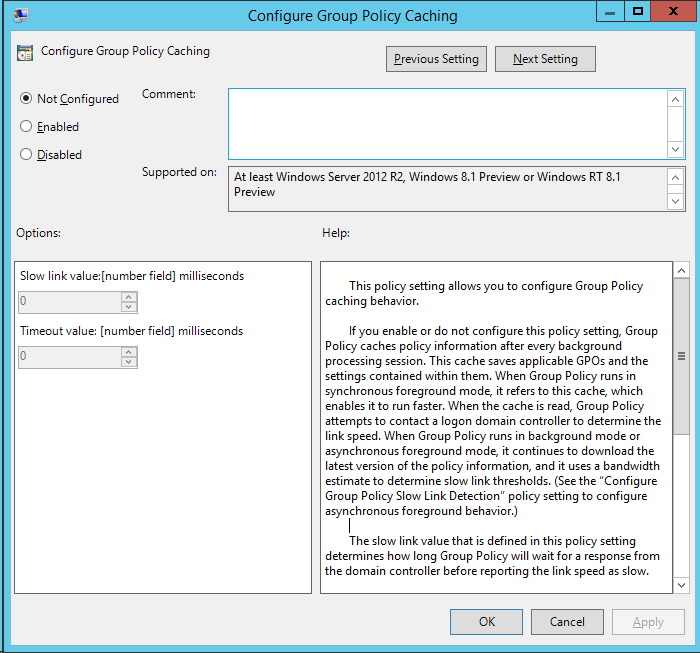Select the Enabled radio button
Image resolution: width=700 pixels, height=653 pixels.
coord(27,127)
